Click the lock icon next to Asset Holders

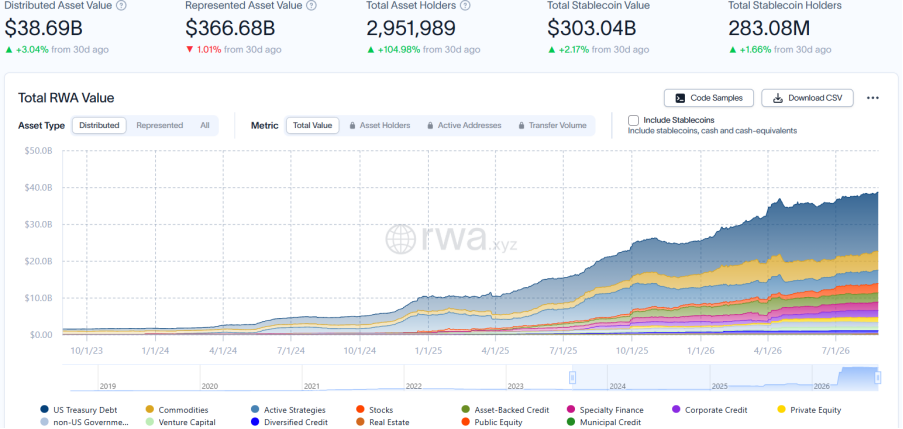click(x=352, y=126)
